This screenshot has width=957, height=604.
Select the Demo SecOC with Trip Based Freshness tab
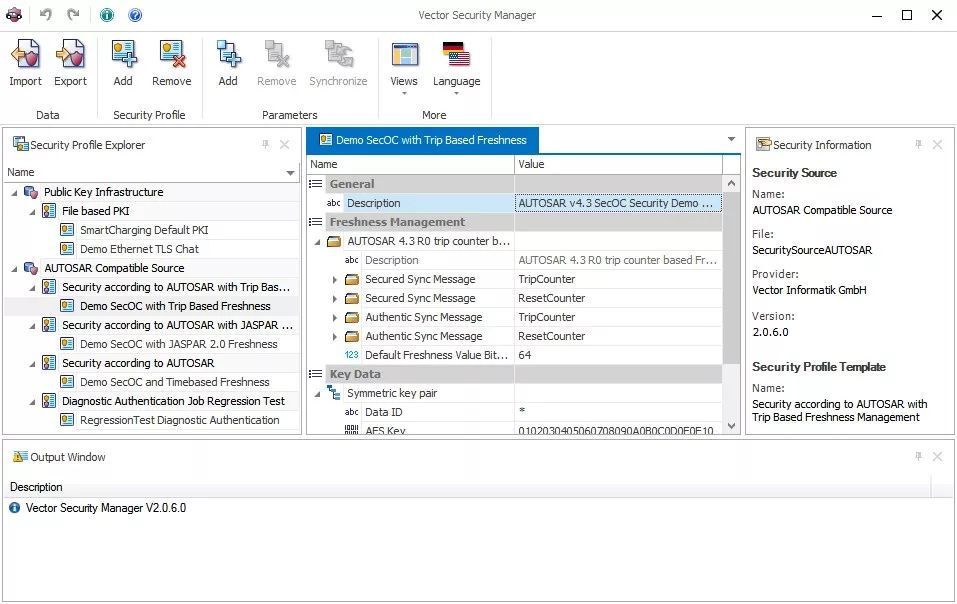(x=422, y=140)
